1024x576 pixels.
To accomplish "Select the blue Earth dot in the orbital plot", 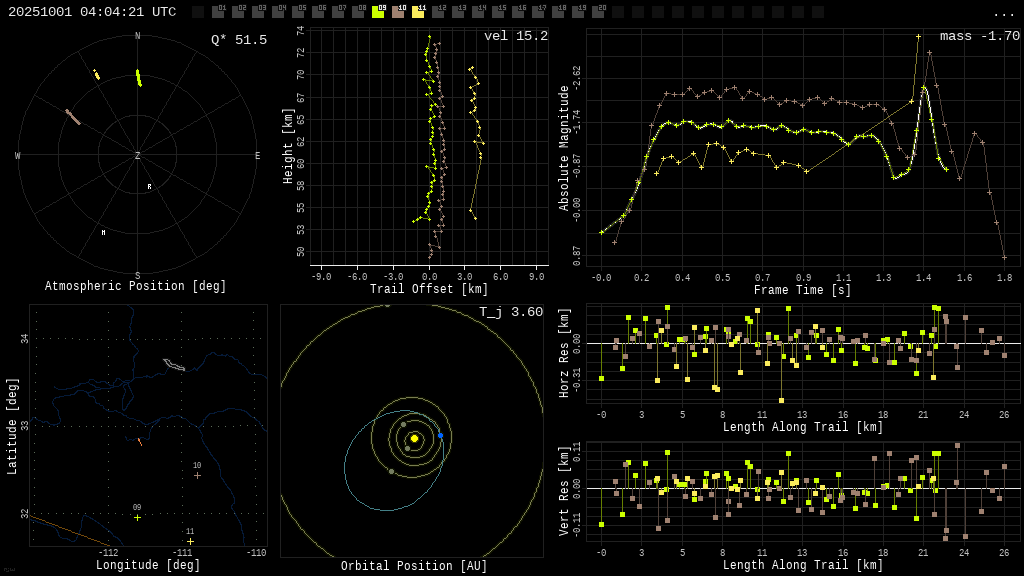I will [440, 435].
